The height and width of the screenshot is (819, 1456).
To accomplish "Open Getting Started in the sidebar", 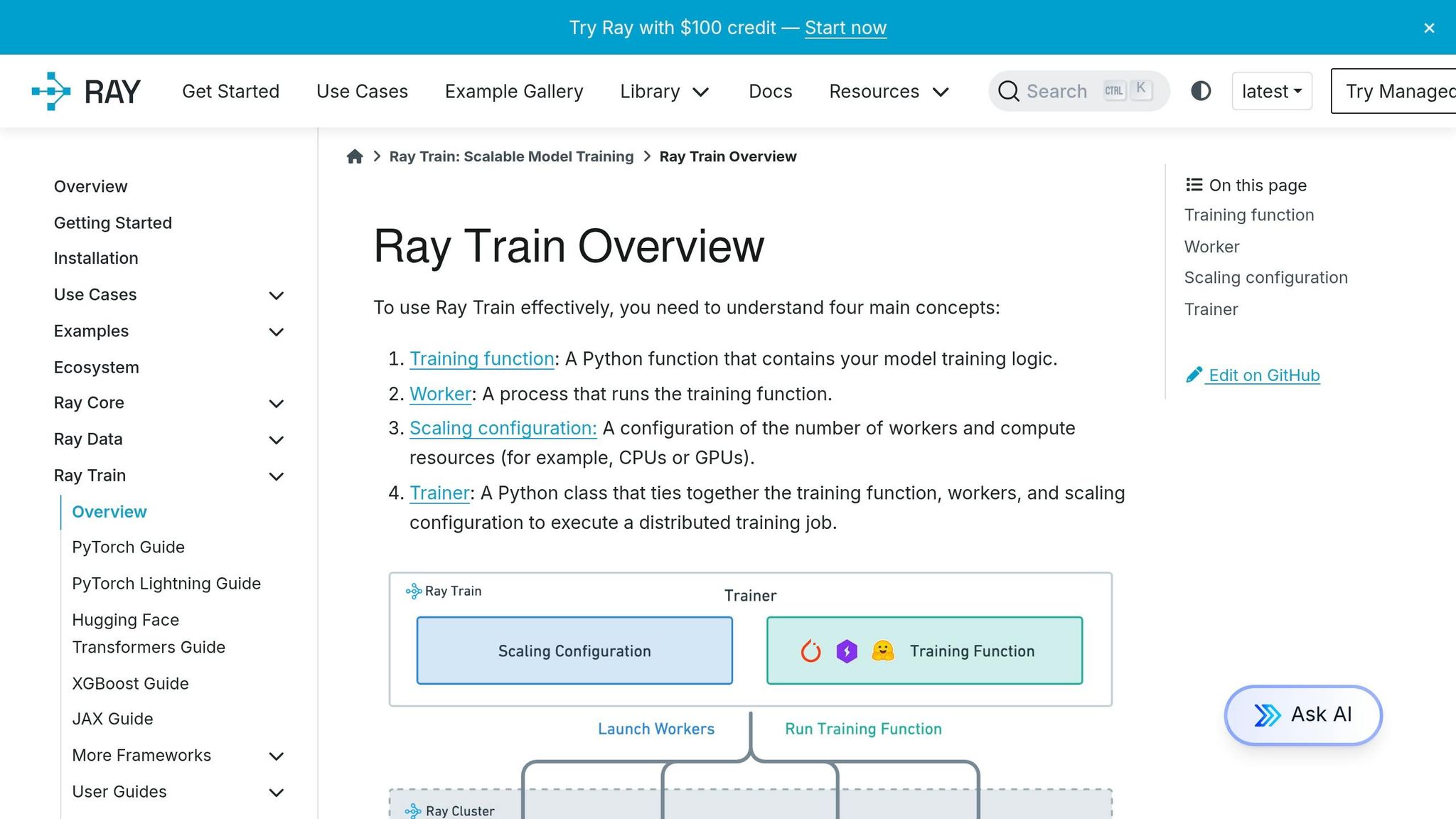I will pyautogui.click(x=112, y=223).
